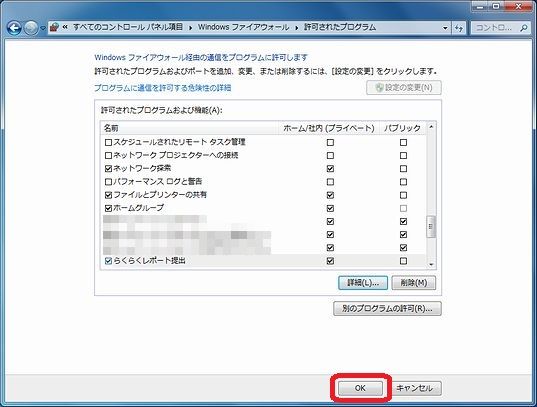537x407 pixels.
Task: Click the 削除(M) button
Action: pos(414,283)
